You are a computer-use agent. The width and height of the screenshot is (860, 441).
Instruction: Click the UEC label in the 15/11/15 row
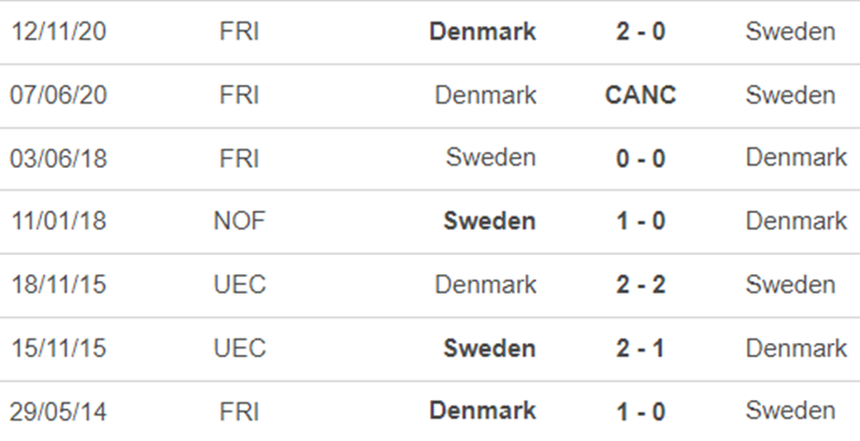pyautogui.click(x=239, y=348)
